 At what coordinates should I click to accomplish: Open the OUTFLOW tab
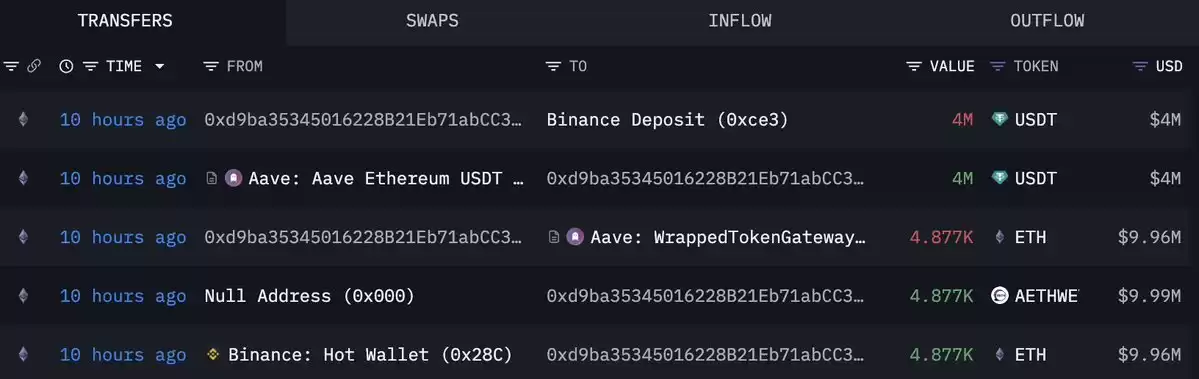click(1047, 21)
